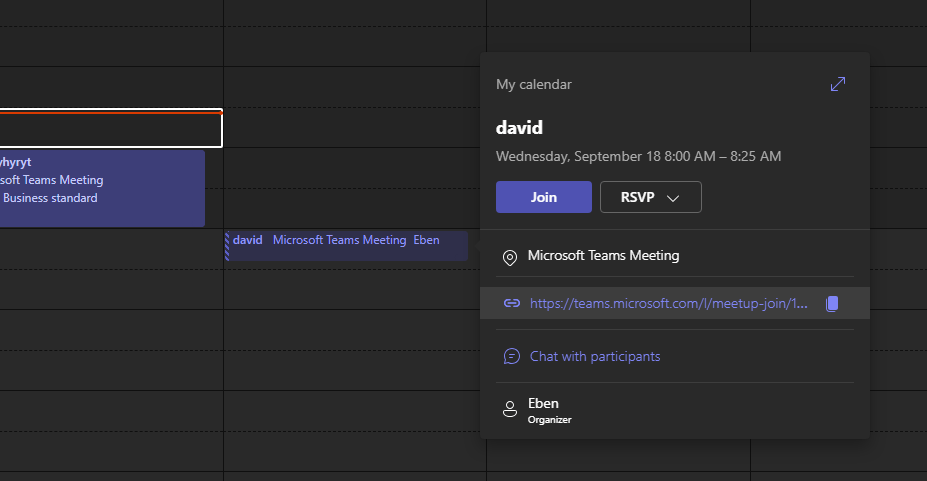Click the red current-time indicator line
Screen dimensions: 927x481
[110, 112]
